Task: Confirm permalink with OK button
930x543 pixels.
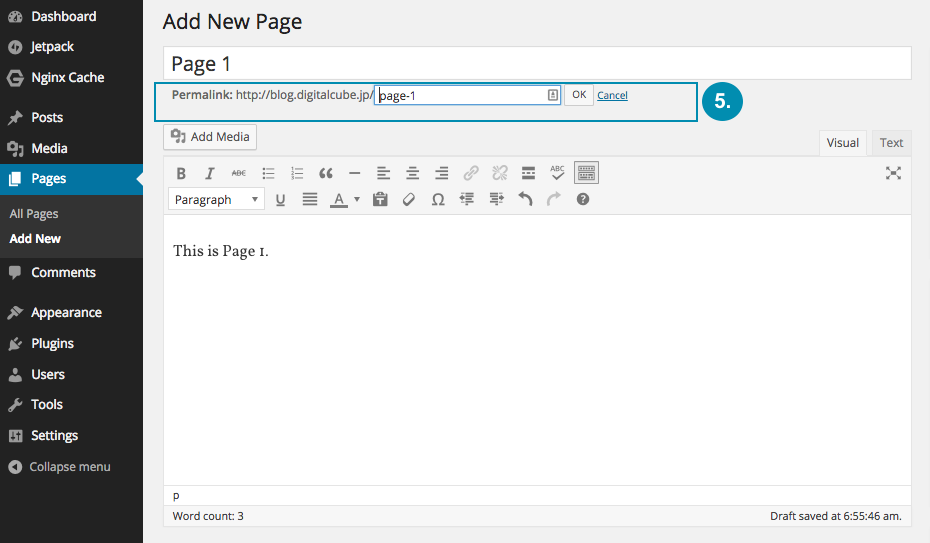Action: point(579,95)
